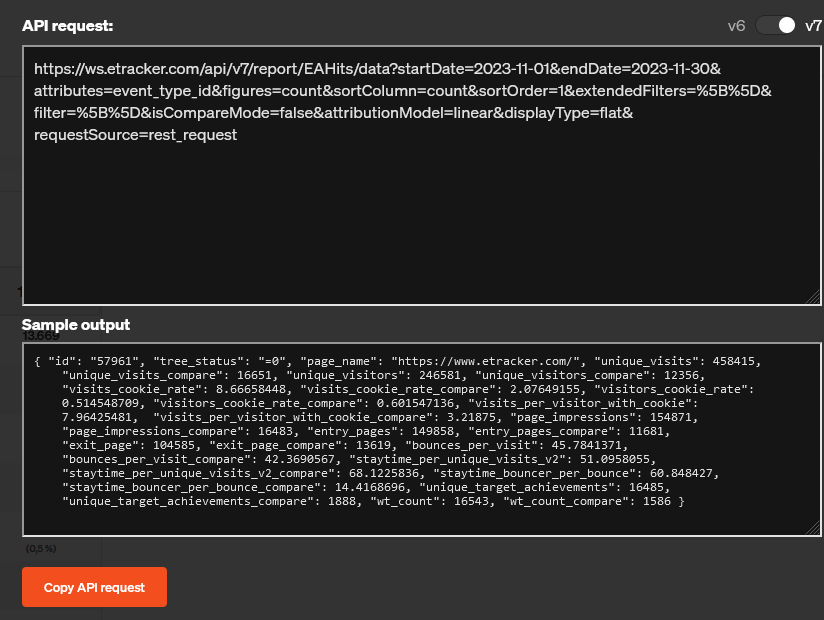Click the Copy API request button
Screen dimensions: 824x620
pos(94,587)
